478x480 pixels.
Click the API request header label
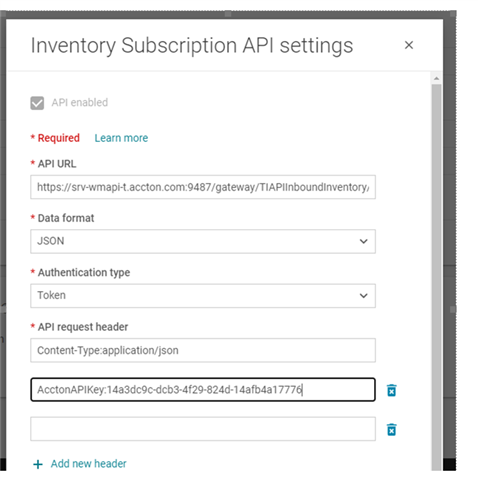click(83, 327)
